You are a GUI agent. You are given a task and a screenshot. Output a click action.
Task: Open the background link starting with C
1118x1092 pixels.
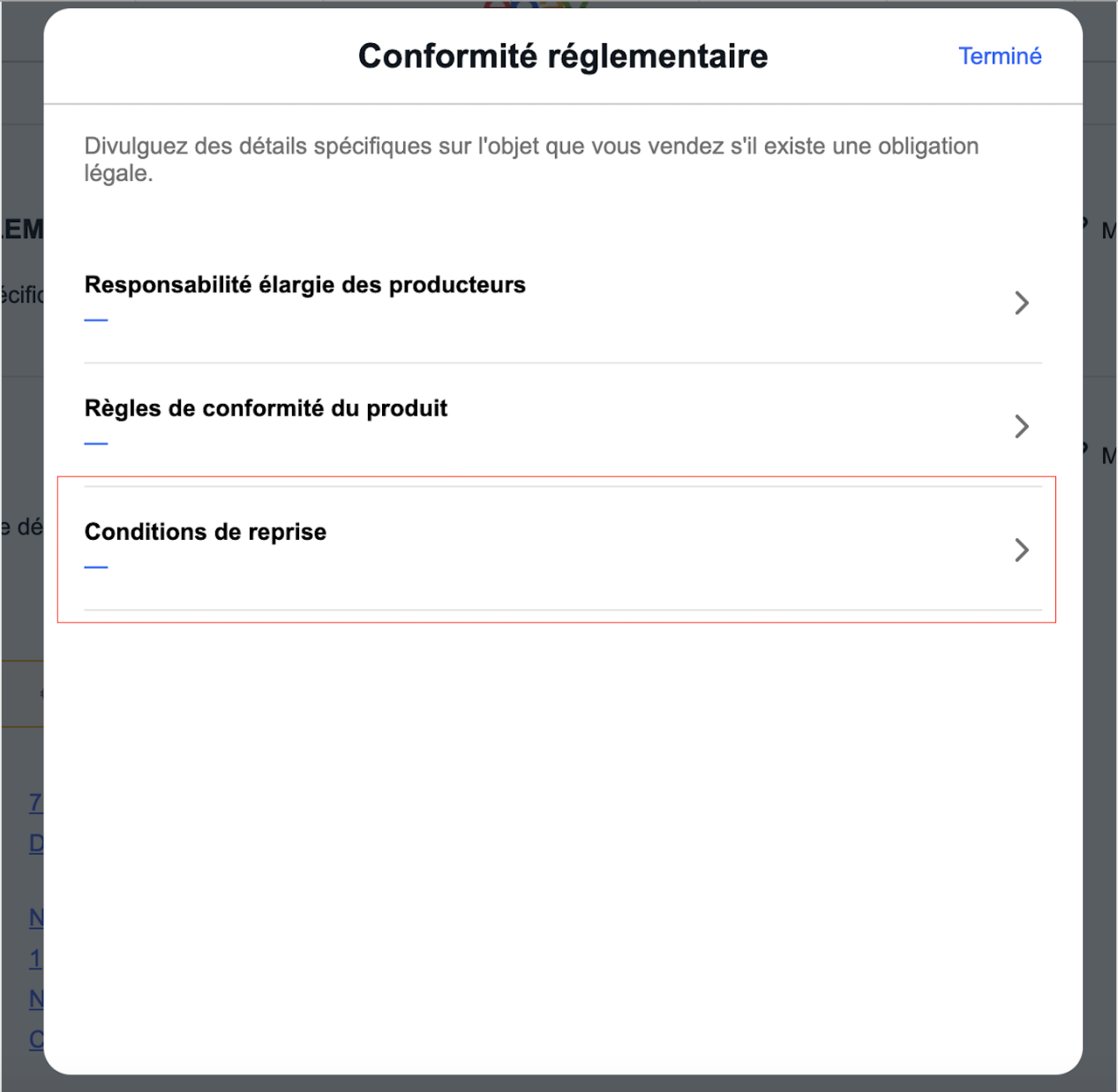(35, 1039)
